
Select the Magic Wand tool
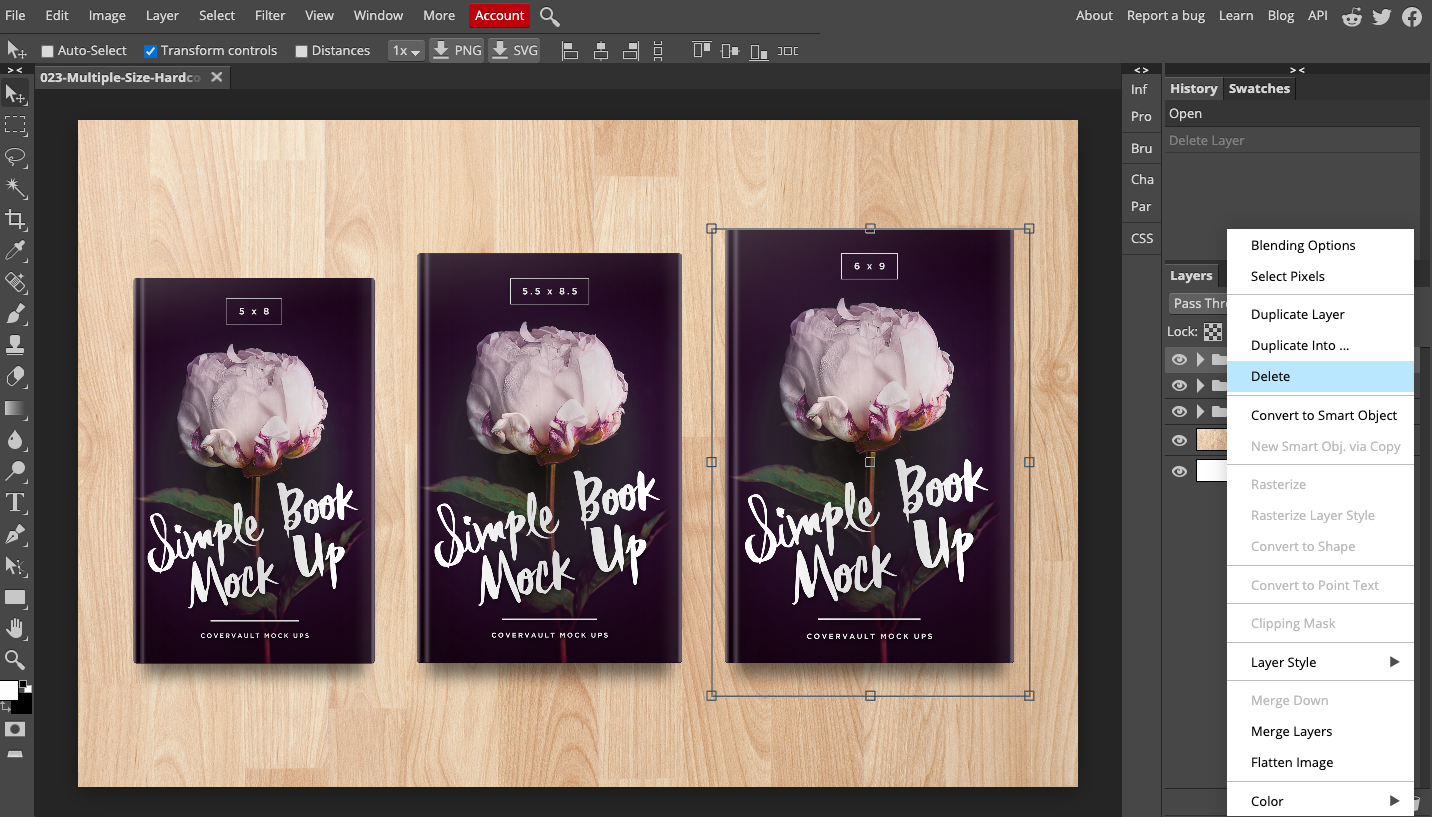tap(15, 188)
